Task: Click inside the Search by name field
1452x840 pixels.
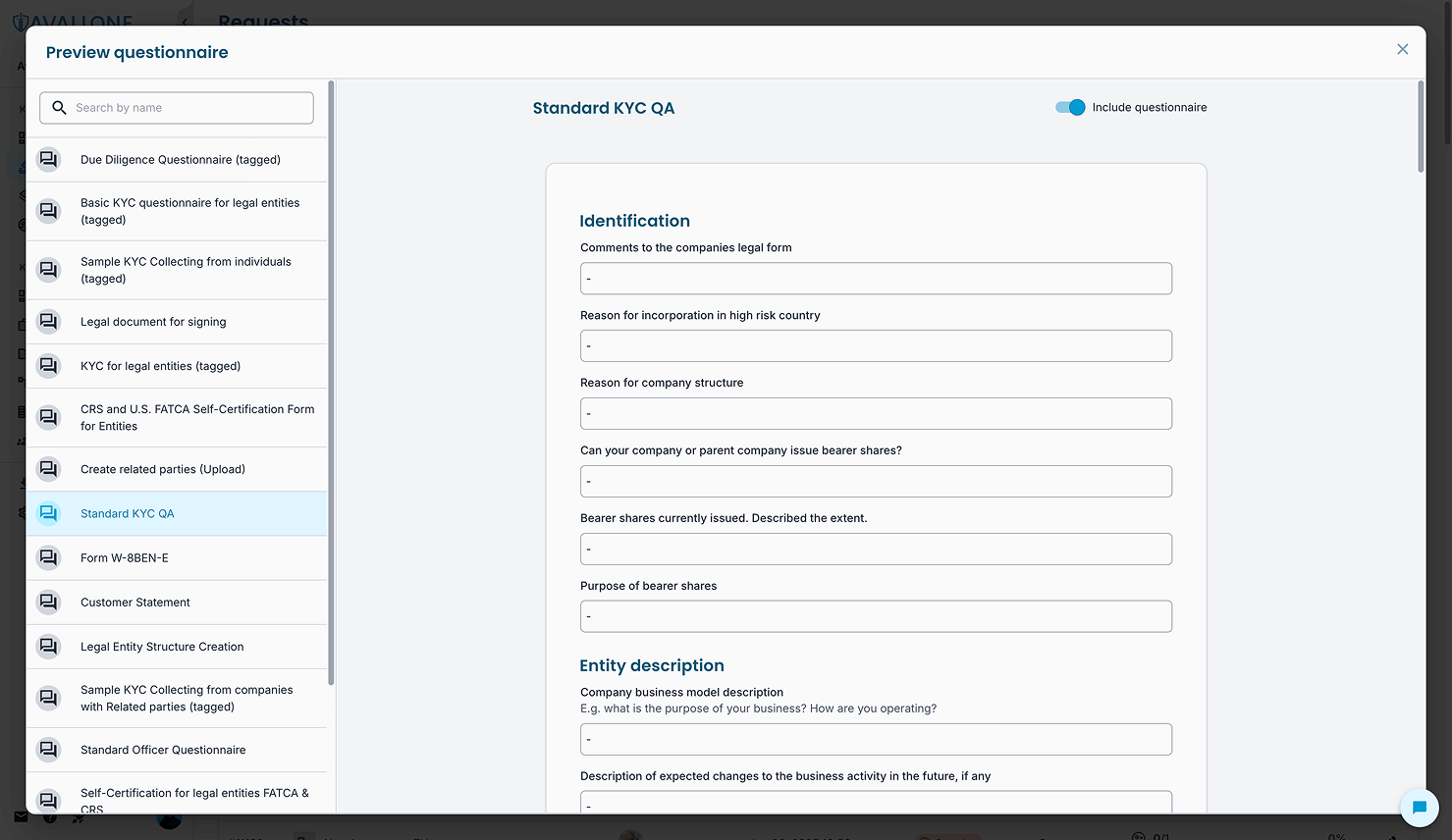Action: pyautogui.click(x=177, y=107)
